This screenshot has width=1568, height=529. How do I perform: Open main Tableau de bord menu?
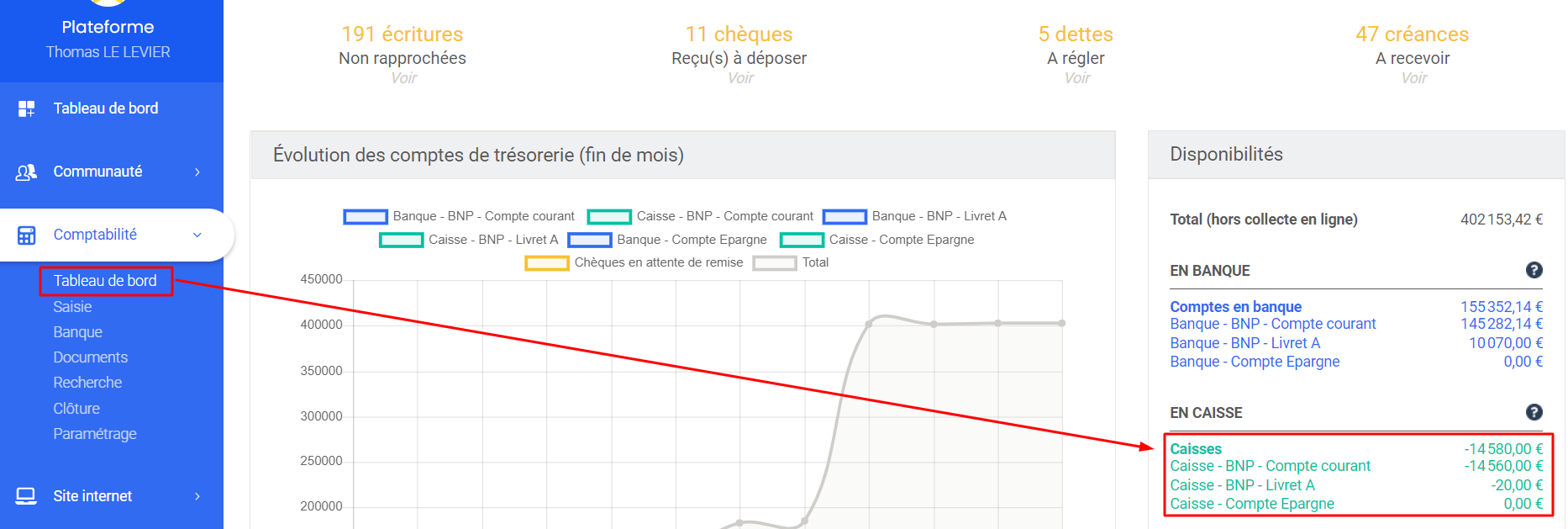[x=106, y=108]
